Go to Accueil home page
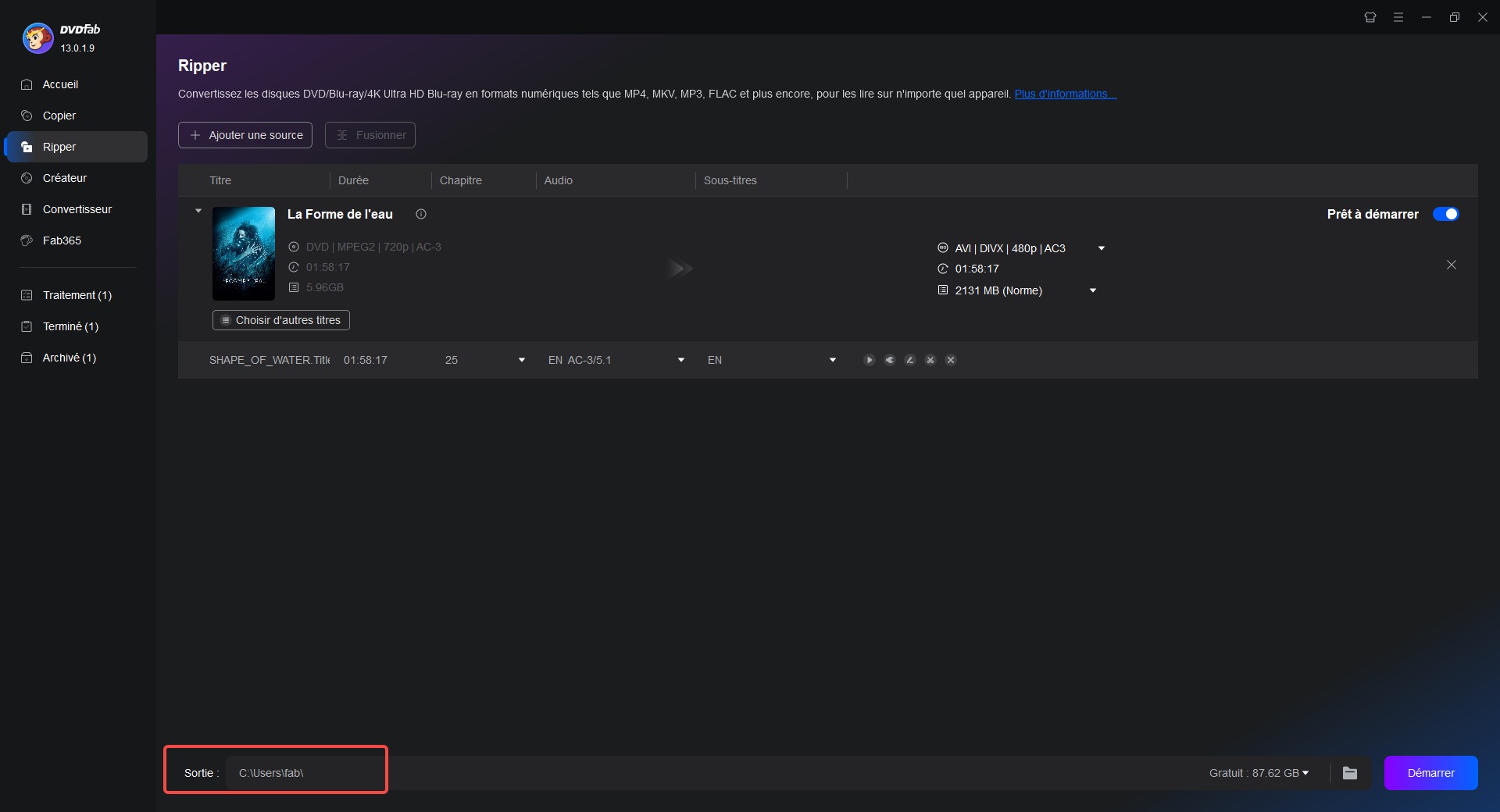The width and height of the screenshot is (1500, 812). 61,84
